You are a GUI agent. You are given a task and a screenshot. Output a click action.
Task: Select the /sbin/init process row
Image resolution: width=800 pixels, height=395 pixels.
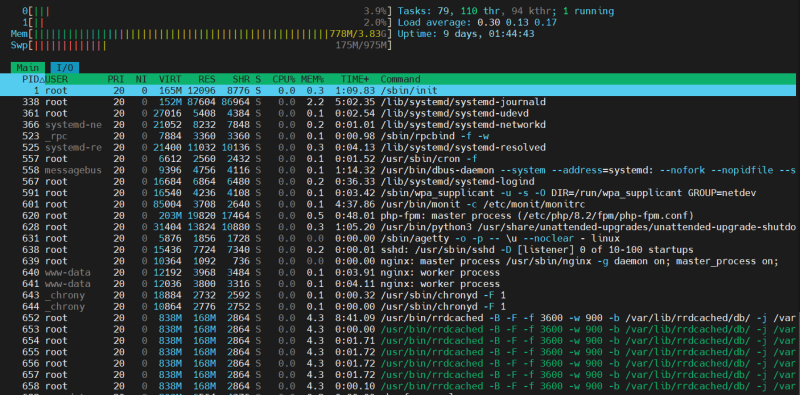tap(398, 90)
